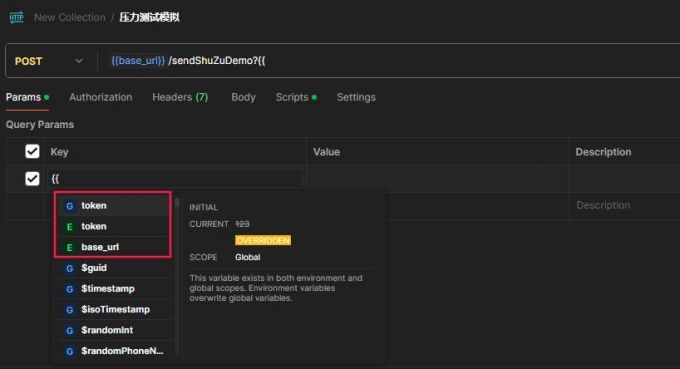Click the G badge beside $timestamp
The image size is (680, 369).
click(x=69, y=289)
